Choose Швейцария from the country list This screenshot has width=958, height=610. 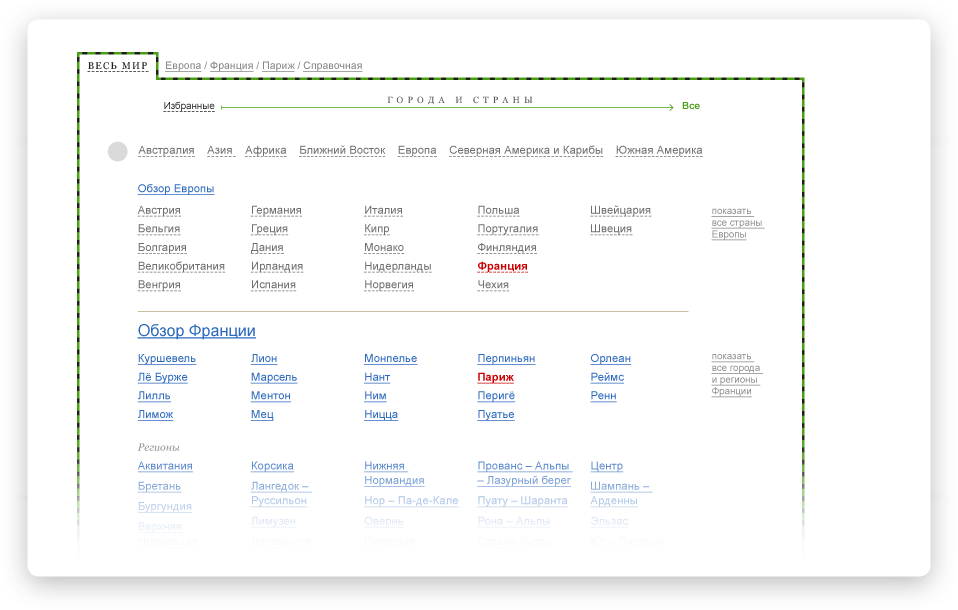(620, 211)
